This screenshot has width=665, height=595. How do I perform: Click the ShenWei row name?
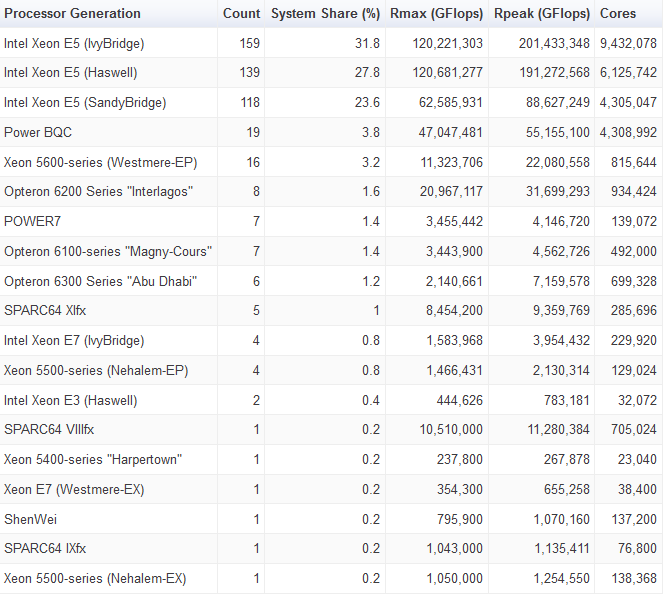click(30, 520)
